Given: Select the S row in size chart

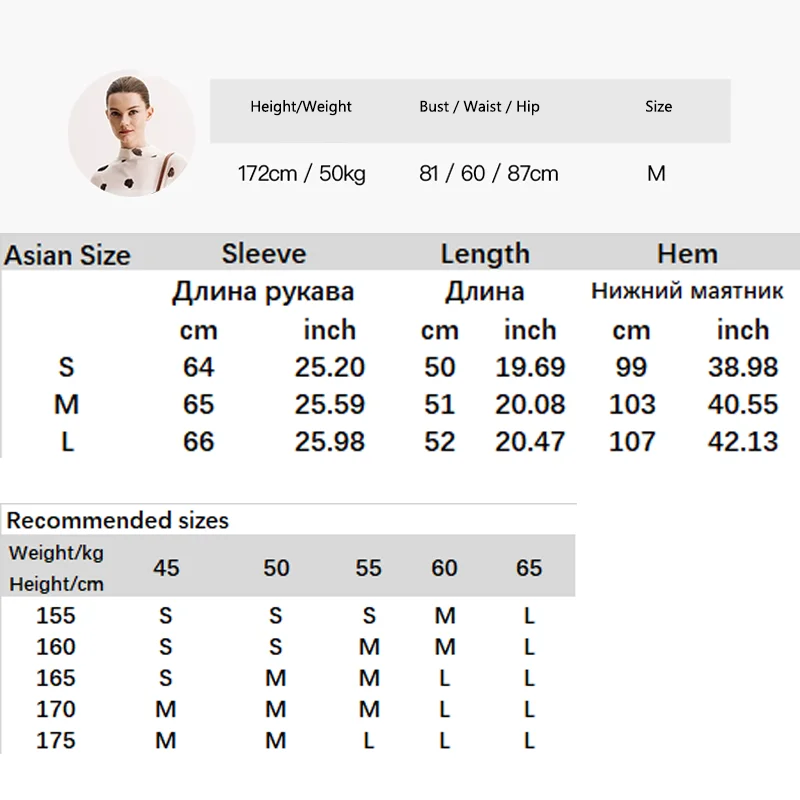Looking at the screenshot, I should 67,367.
